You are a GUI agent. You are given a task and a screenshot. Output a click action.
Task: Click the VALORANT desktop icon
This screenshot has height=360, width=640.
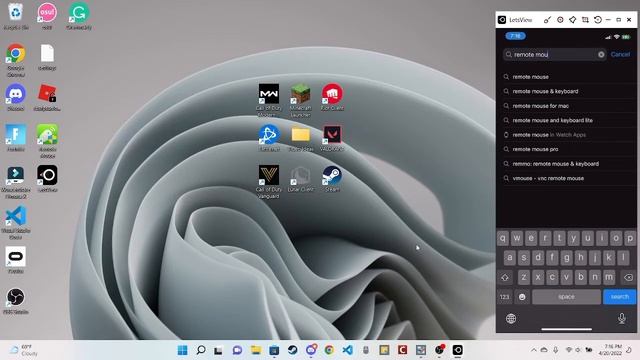332,138
